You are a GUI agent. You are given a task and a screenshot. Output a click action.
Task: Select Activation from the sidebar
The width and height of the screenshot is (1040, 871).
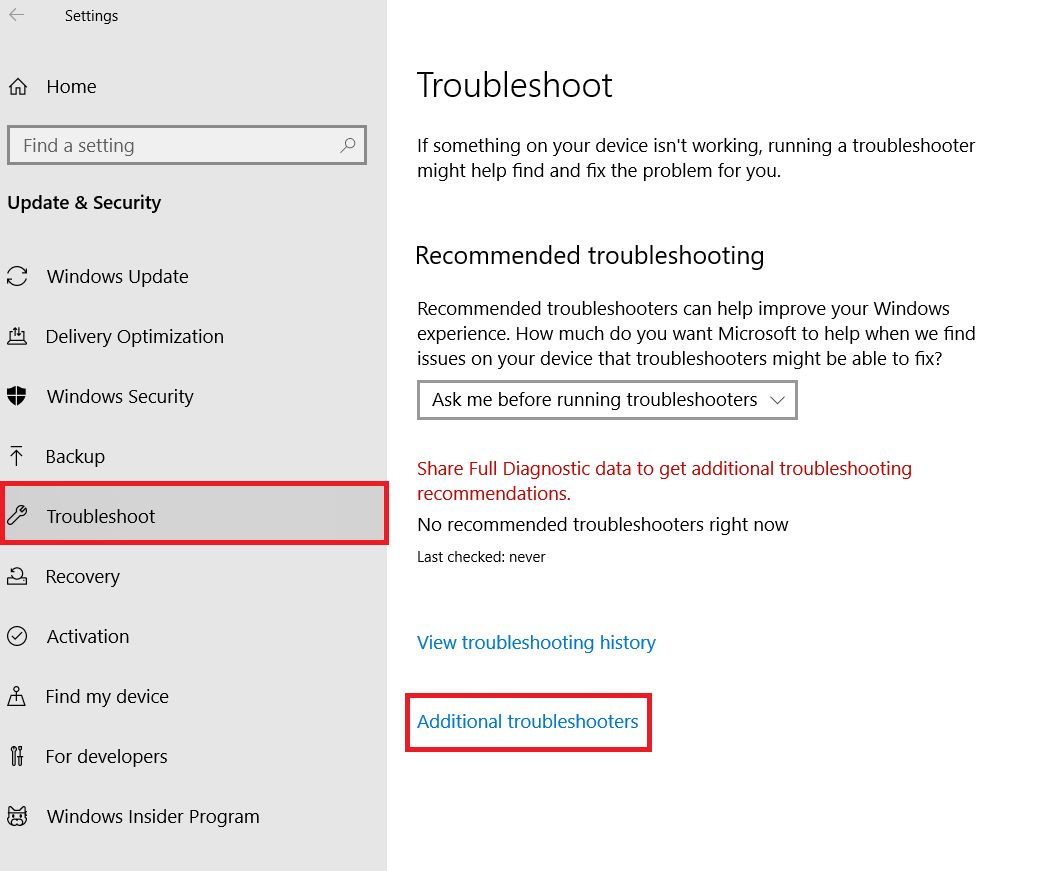pos(88,636)
